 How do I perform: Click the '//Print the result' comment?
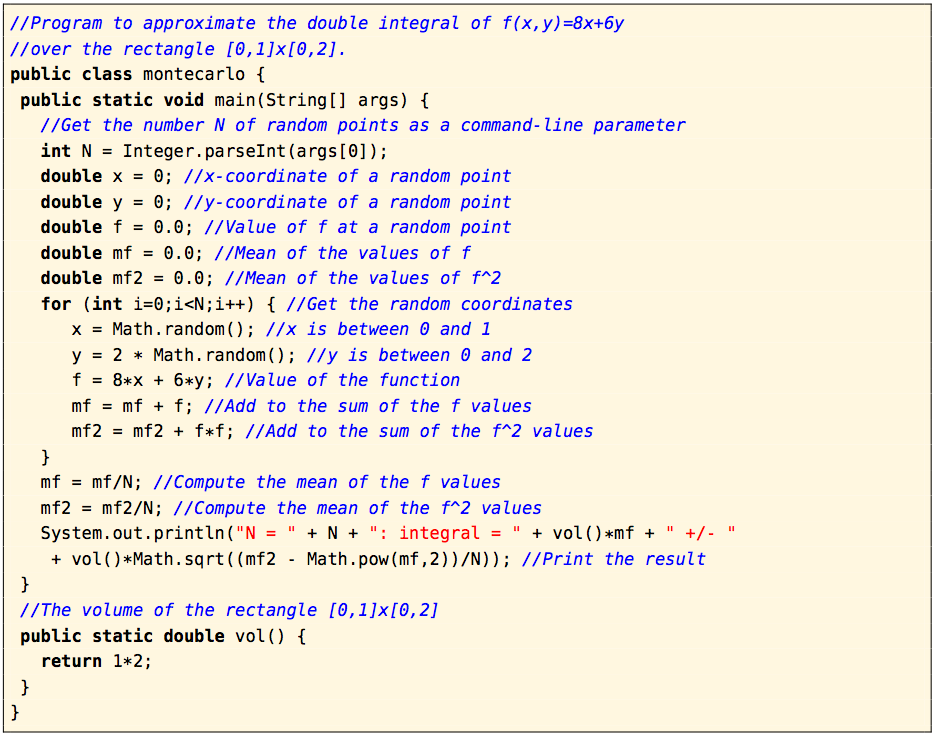point(612,559)
